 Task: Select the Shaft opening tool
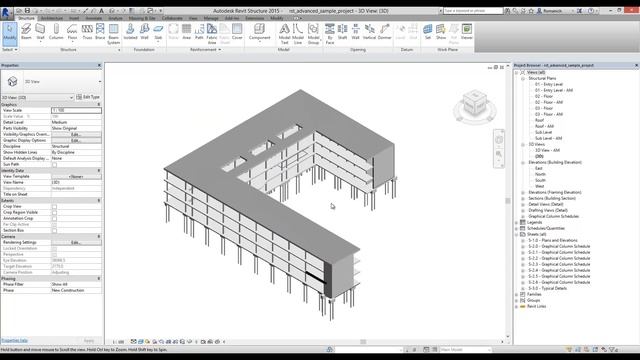[x=342, y=32]
